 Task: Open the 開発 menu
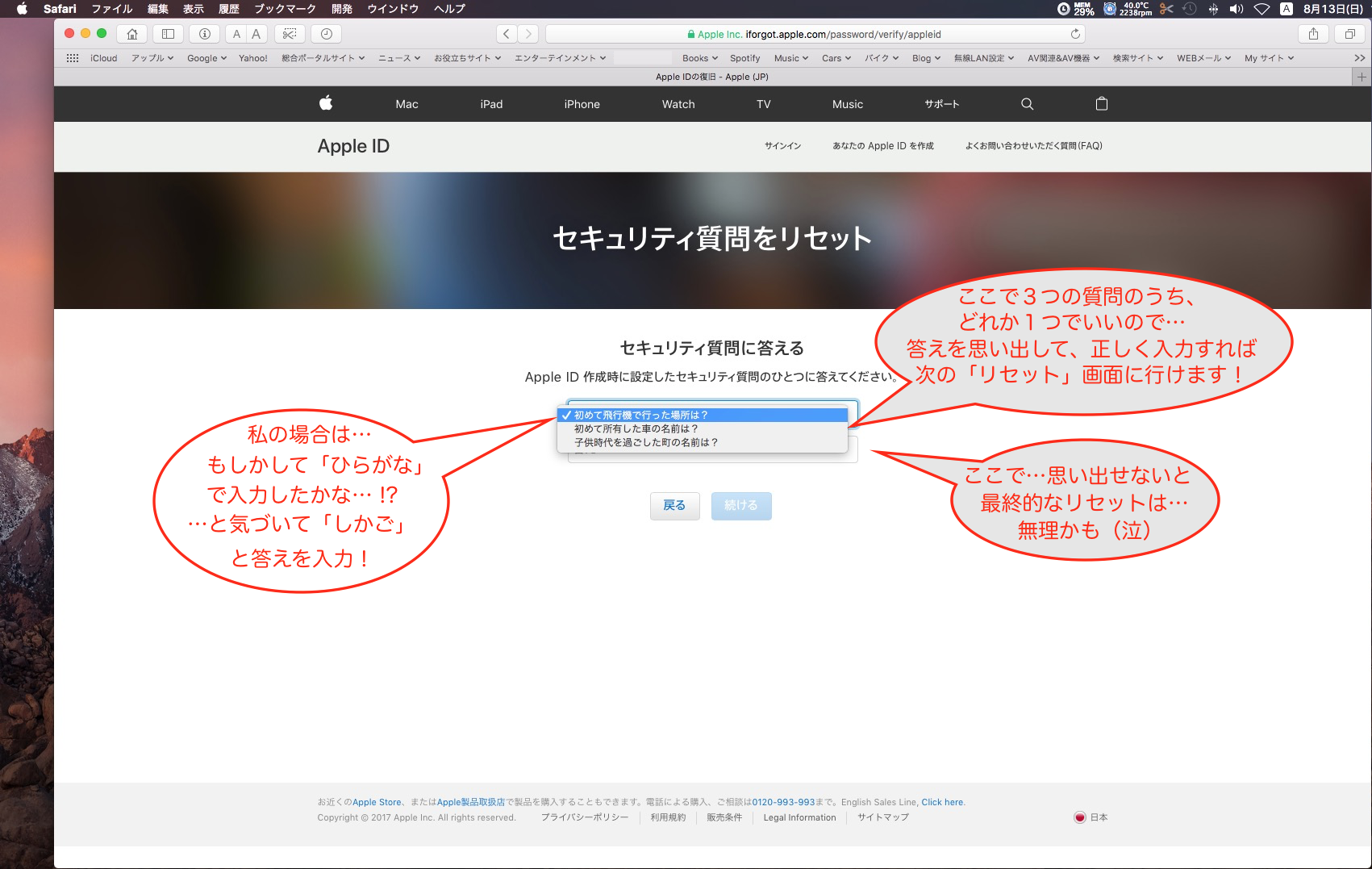tap(342, 9)
